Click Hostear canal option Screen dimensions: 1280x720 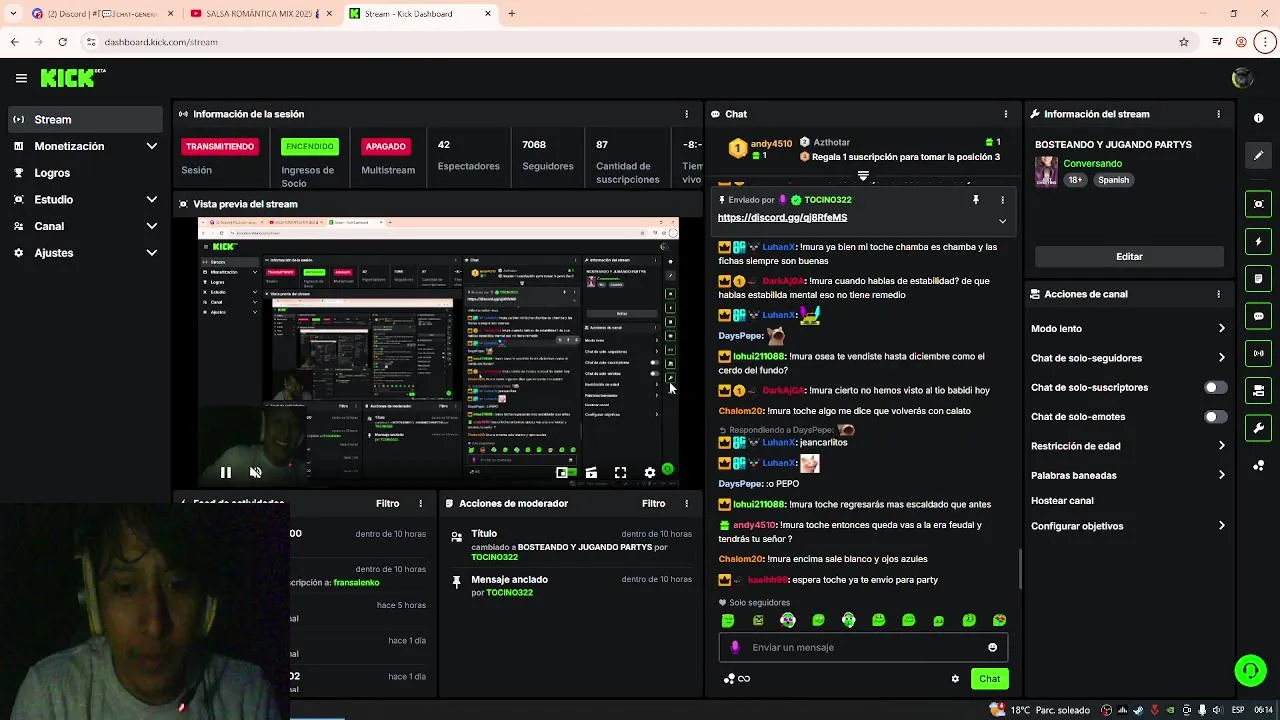1062,501
